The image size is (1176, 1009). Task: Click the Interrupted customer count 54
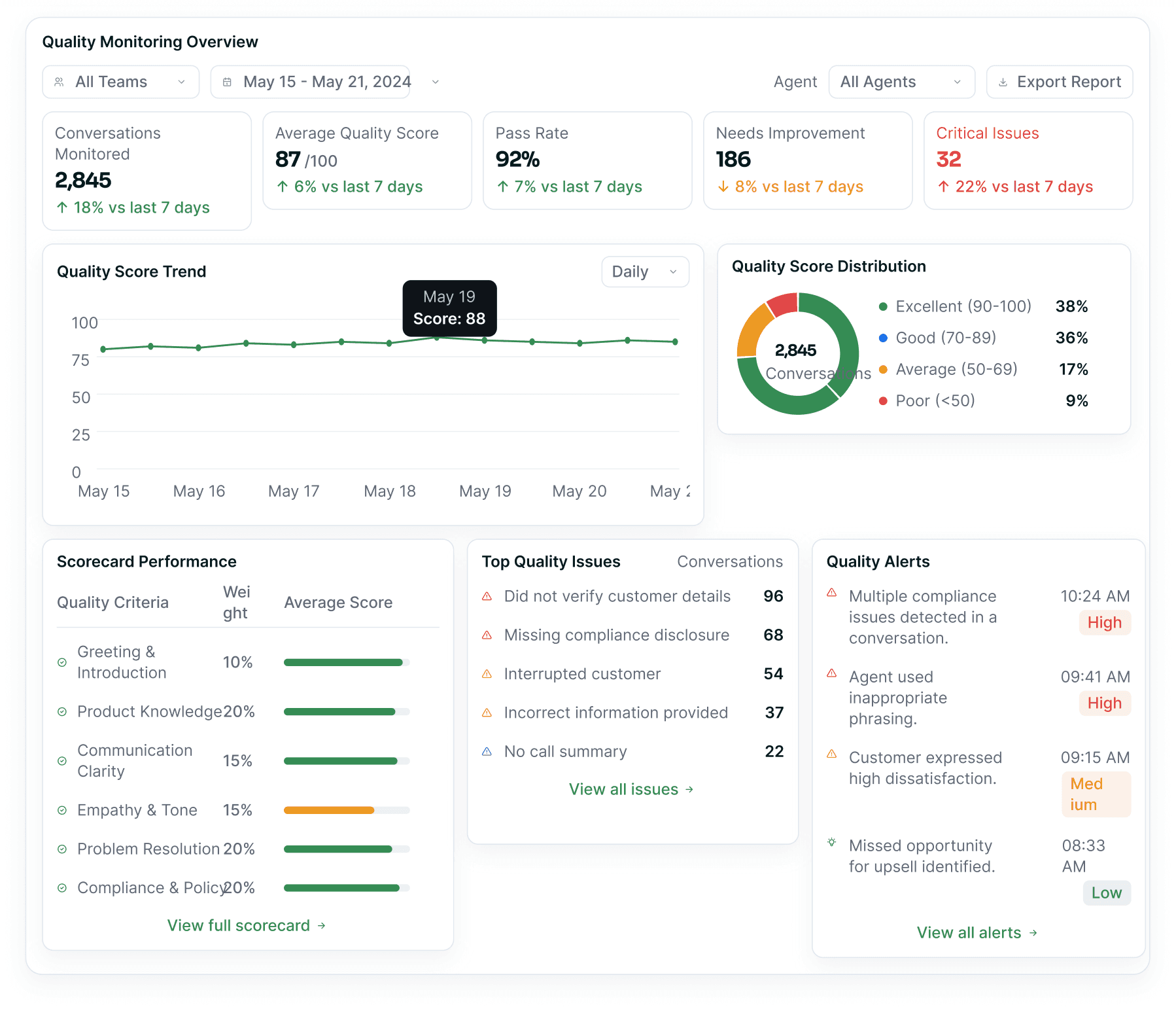(x=773, y=674)
